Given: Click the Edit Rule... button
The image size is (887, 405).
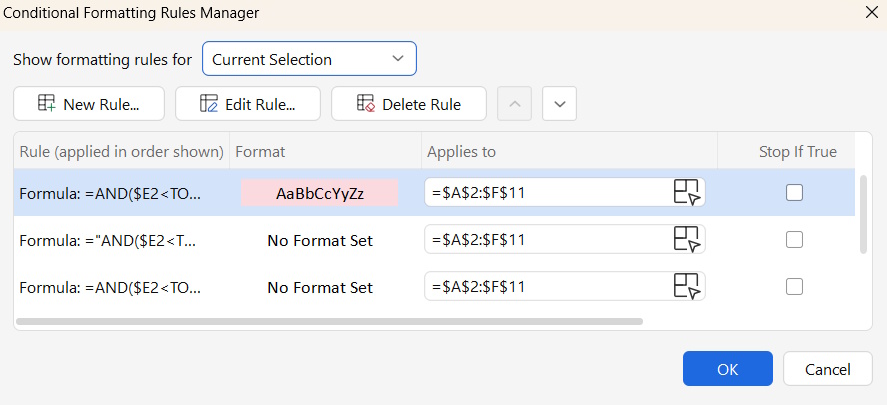Looking at the screenshot, I should tap(248, 104).
